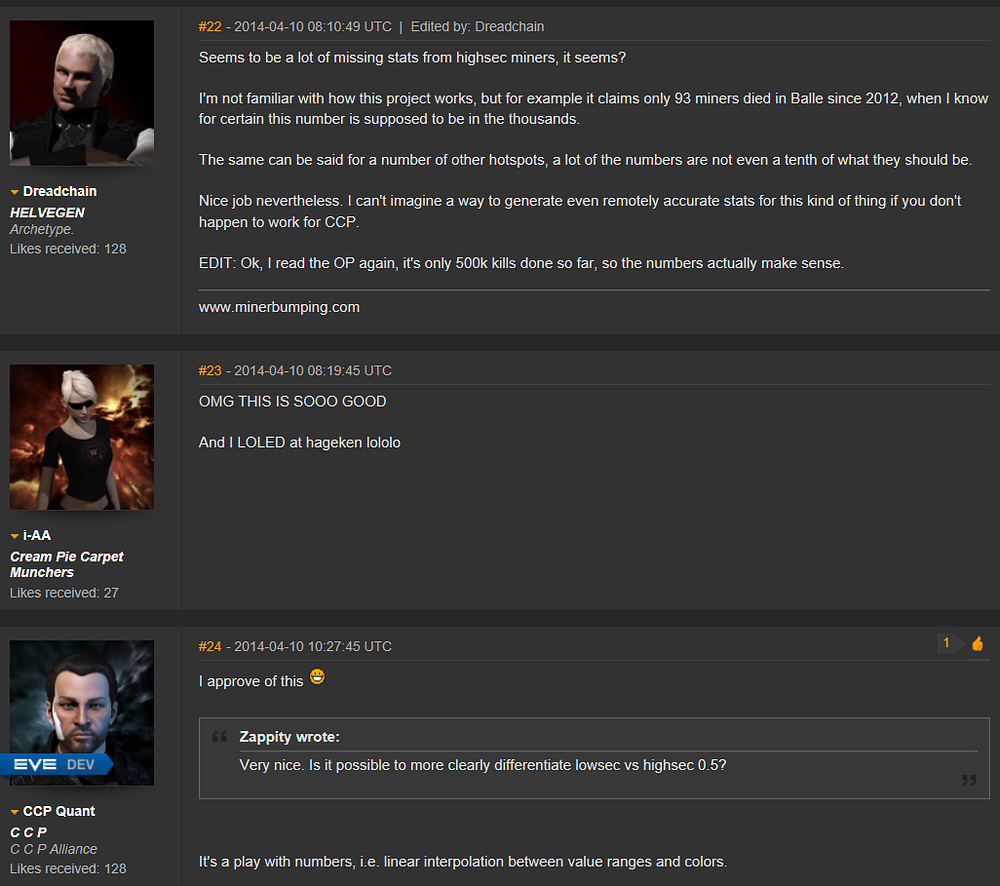Click the closing quote mark icon in quote box
Viewport: 1000px width, 886px height.
tap(969, 779)
